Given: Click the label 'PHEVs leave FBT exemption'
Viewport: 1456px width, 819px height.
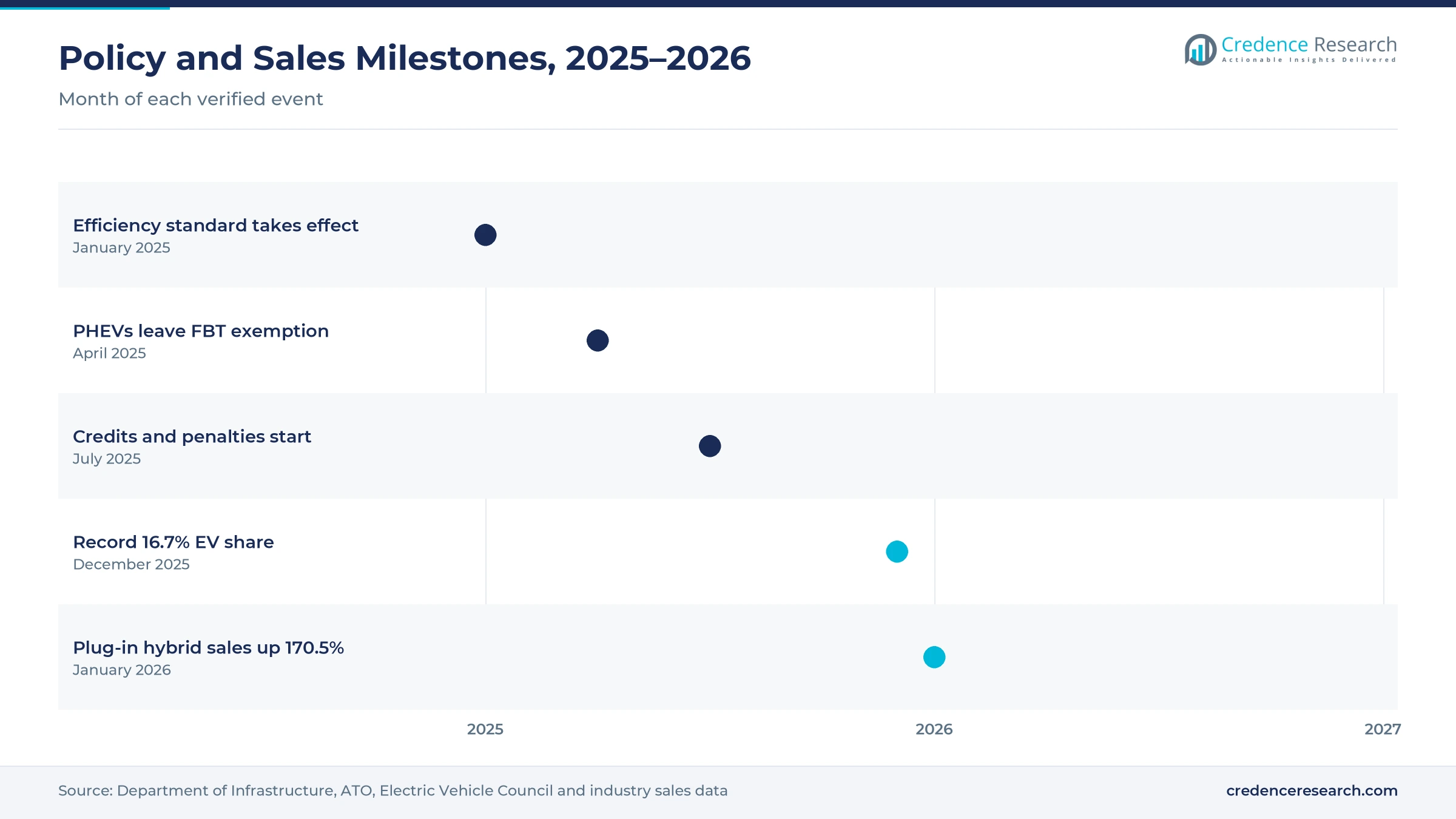Looking at the screenshot, I should [x=201, y=331].
